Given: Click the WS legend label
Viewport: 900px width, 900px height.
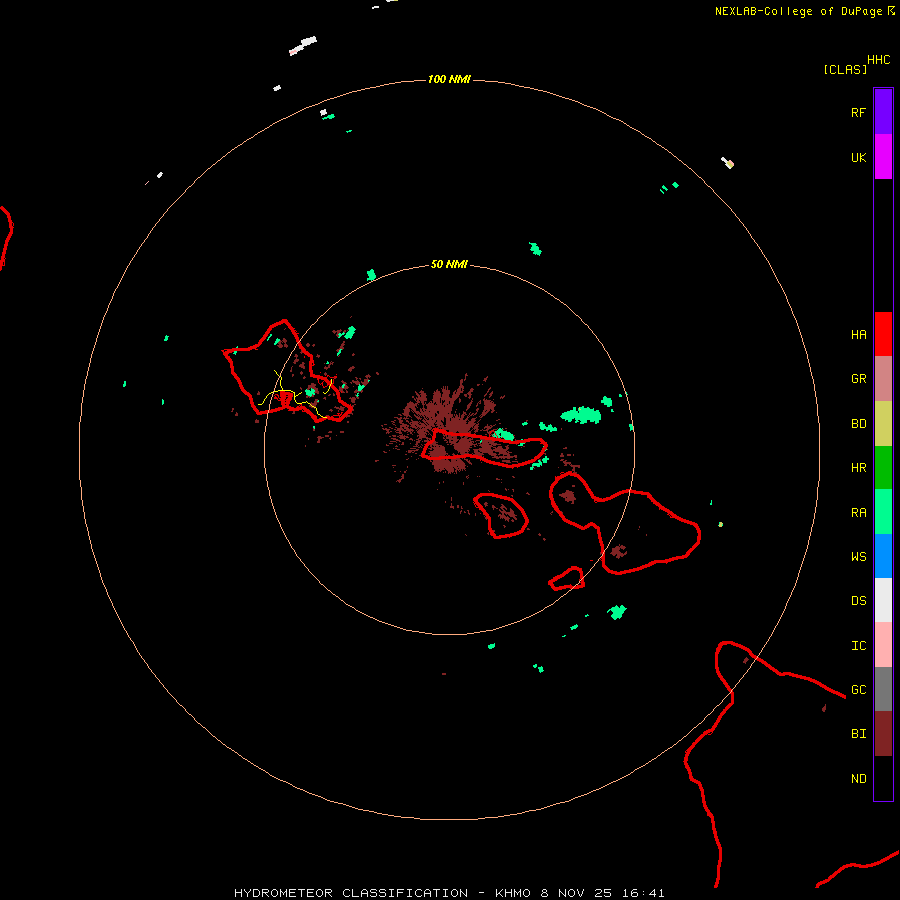Looking at the screenshot, I should pyautogui.click(x=858, y=557).
